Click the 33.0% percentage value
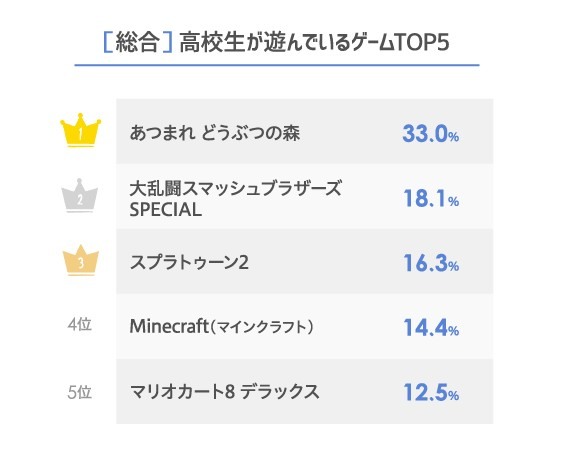The height and width of the screenshot is (458, 563). pos(431,134)
